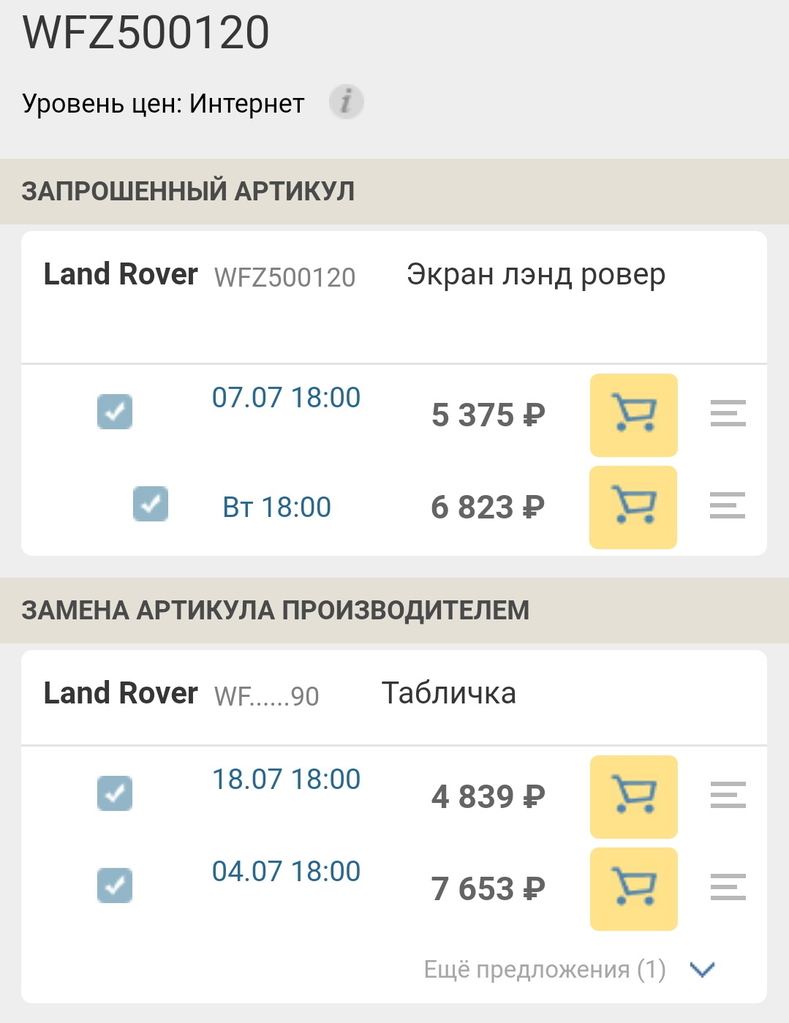Click article number WFZ500120 in Land Rover row
789x1023 pixels.
[x=285, y=277]
